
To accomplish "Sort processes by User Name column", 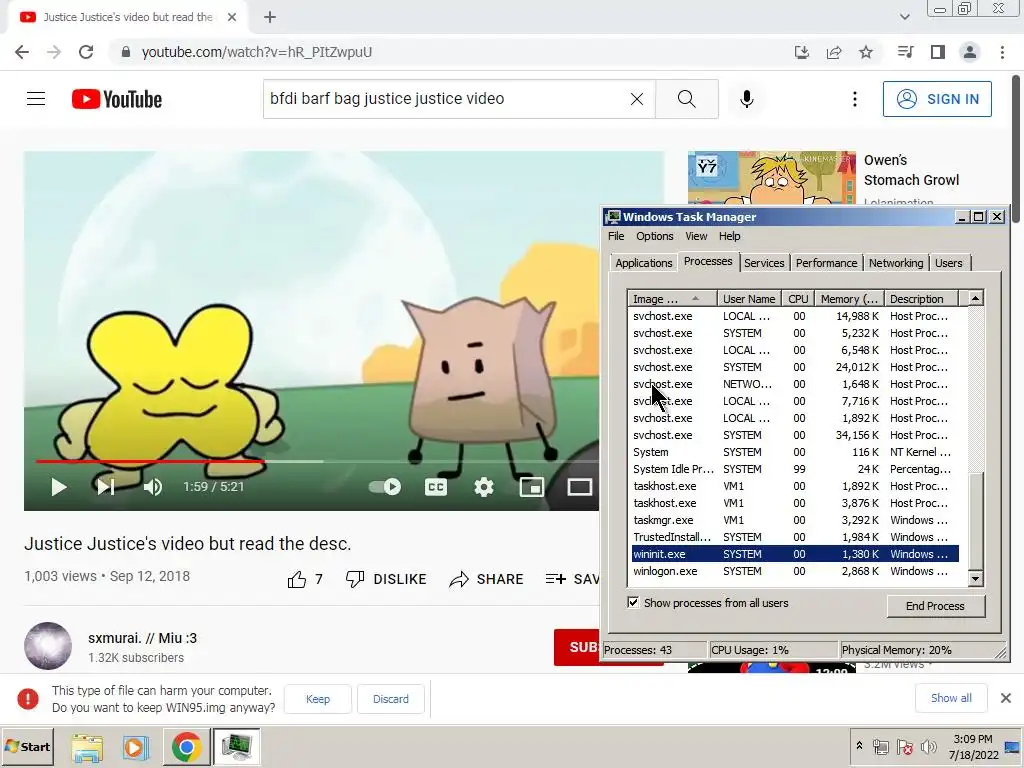I will [x=749, y=299].
